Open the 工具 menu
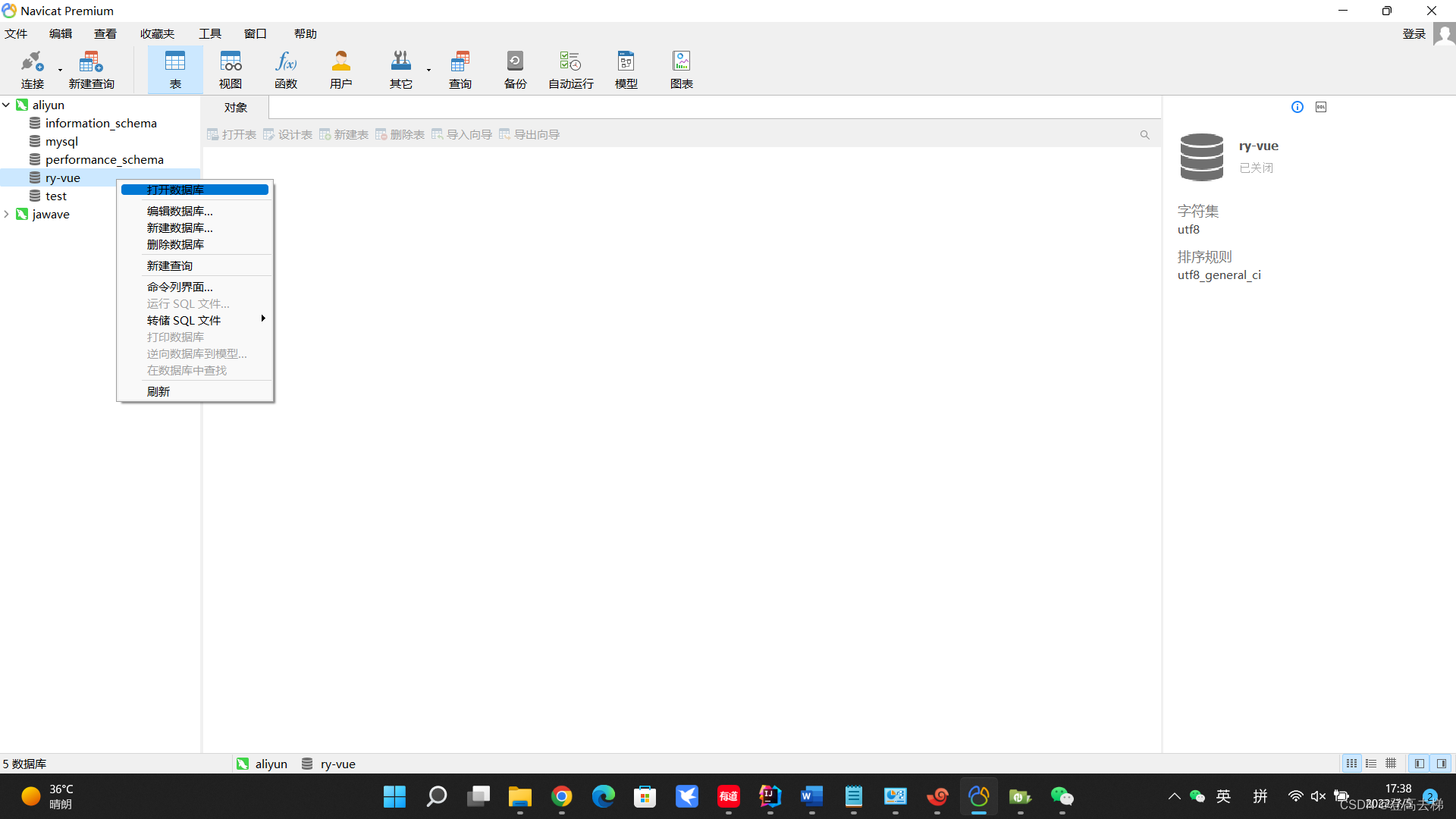Image resolution: width=1456 pixels, height=819 pixels. 210,33
